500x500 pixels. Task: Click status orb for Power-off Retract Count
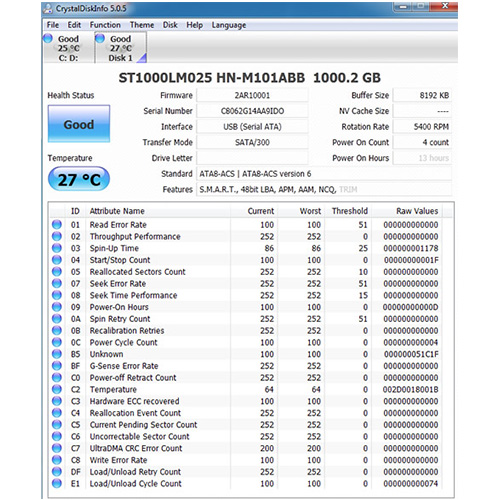pos(57,377)
